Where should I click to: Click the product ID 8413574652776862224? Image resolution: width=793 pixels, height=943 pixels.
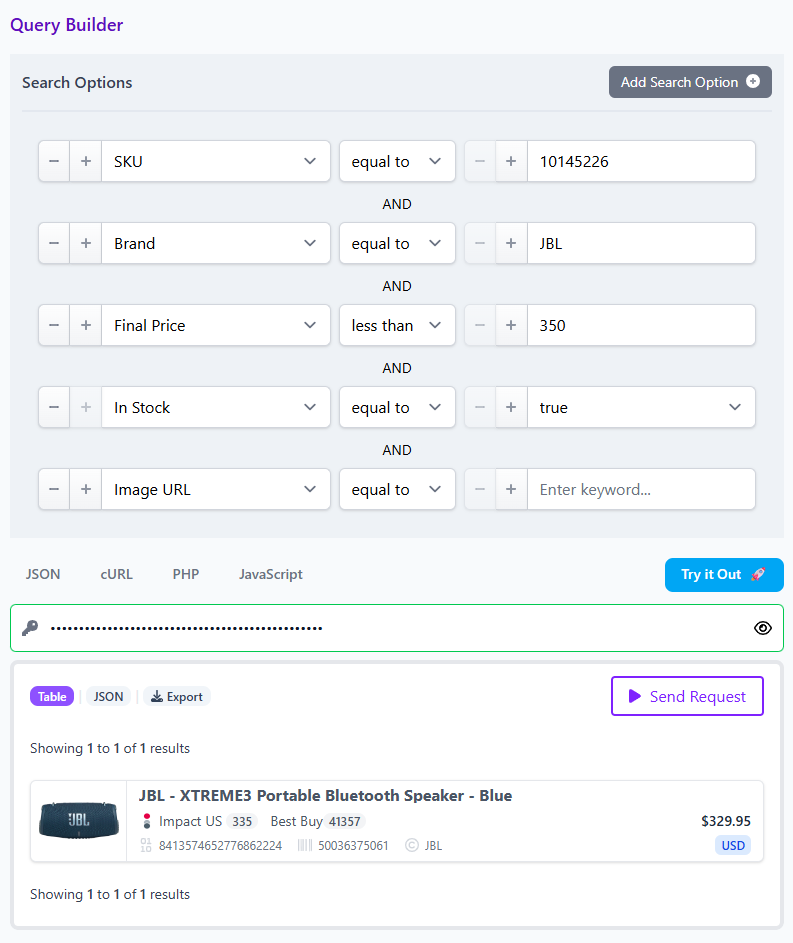pyautogui.click(x=220, y=846)
